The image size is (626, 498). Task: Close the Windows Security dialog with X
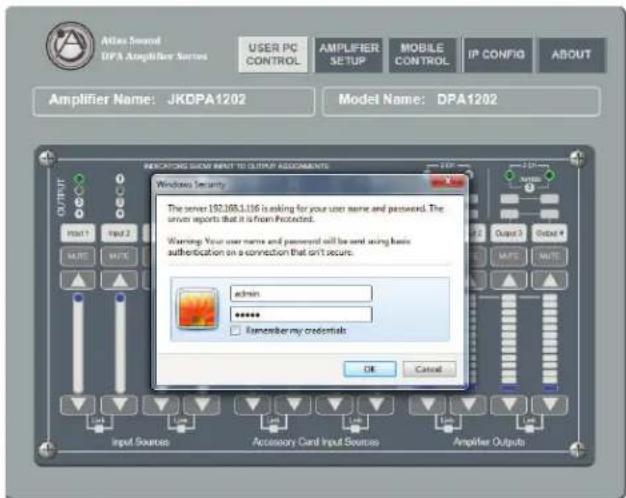click(448, 183)
